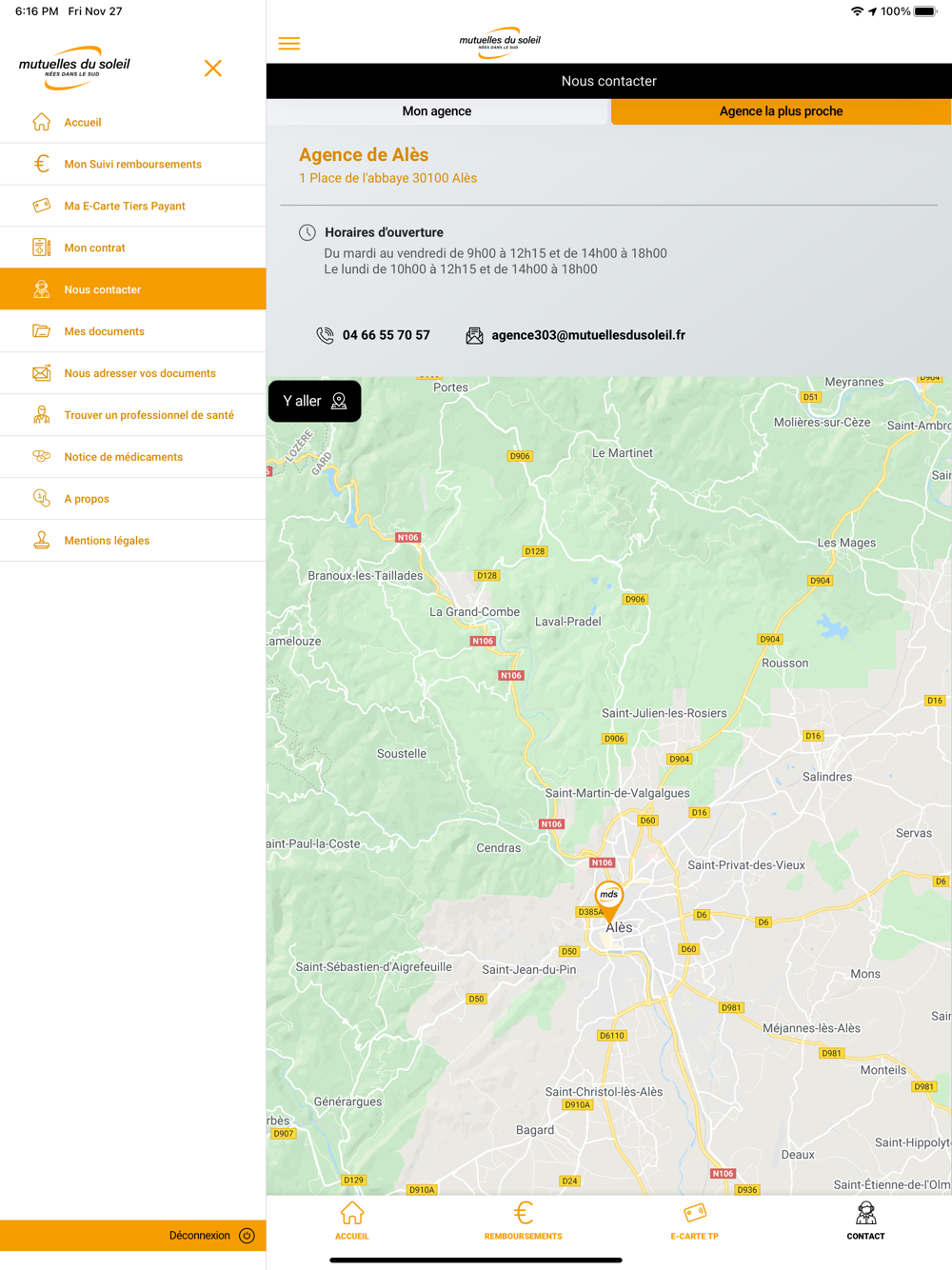Viewport: 952px width, 1270px height.
Task: Click the Saint-Christol-lès-Alès map label
Action: (x=604, y=1092)
